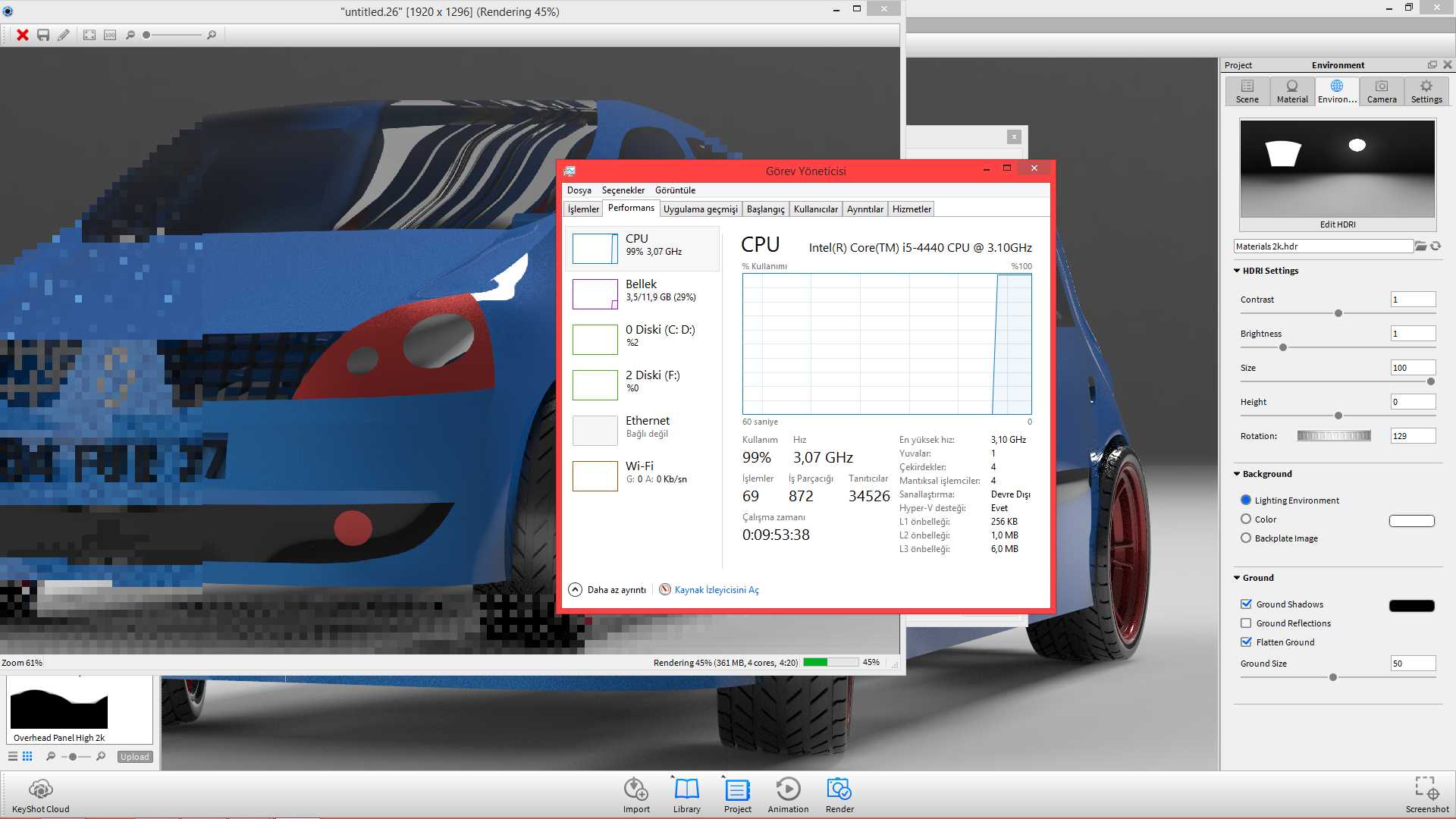Select Ethernet in Task Manager sidebar
Viewport: 1456px width, 819px height.
pos(642,430)
